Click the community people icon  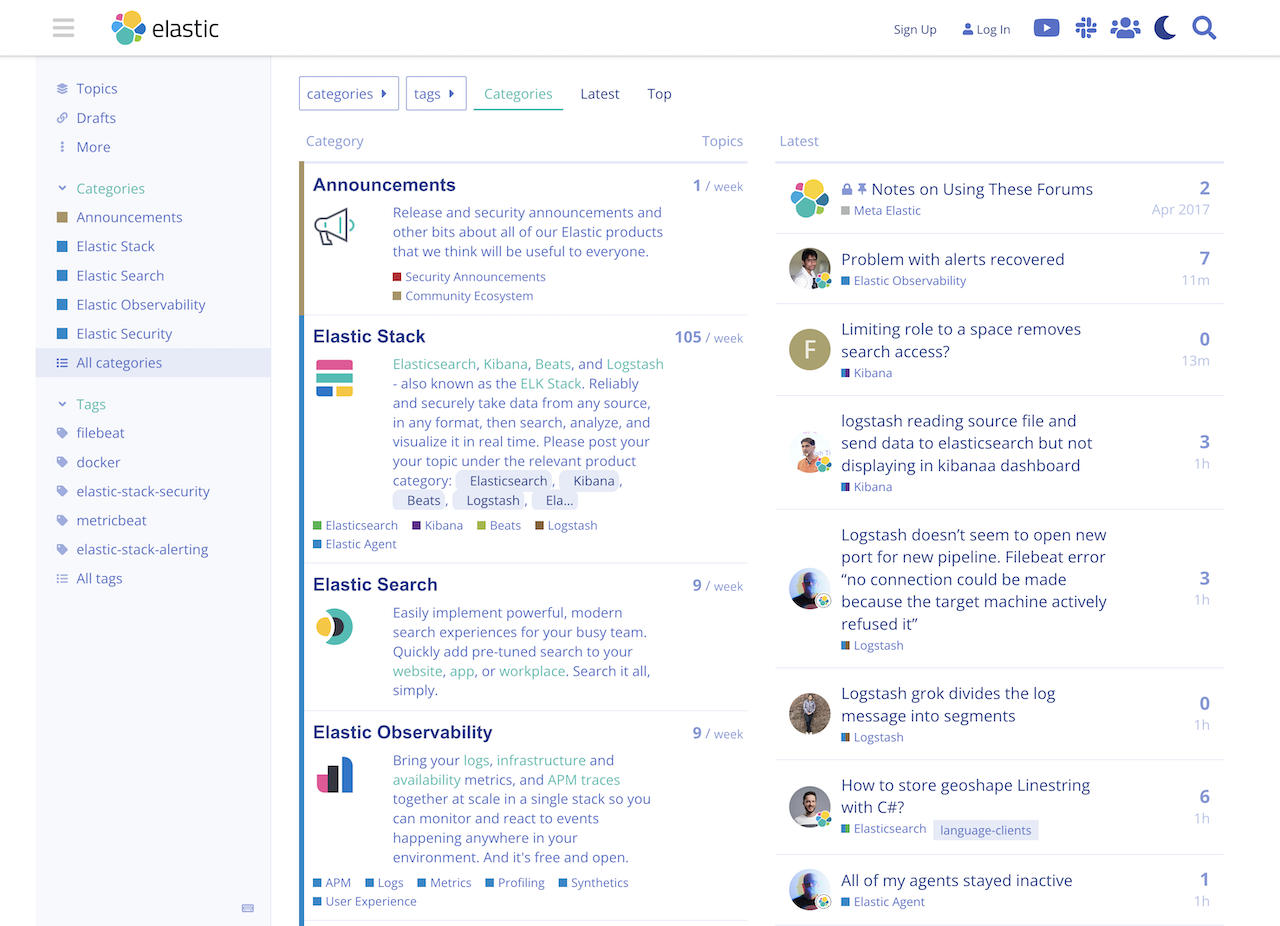(x=1125, y=28)
